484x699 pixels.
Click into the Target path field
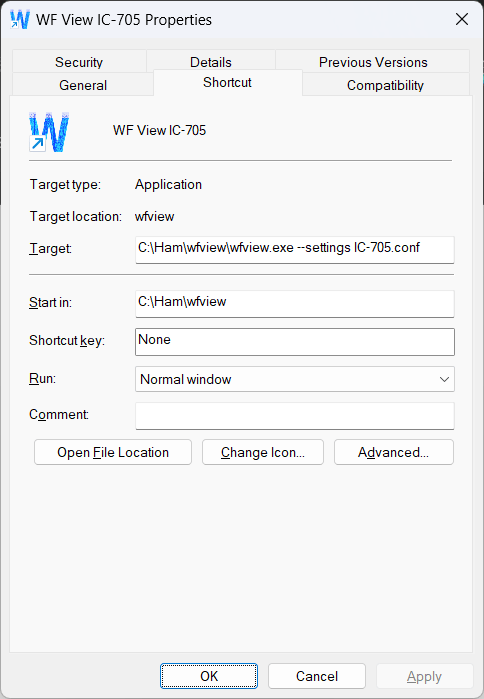click(x=295, y=250)
